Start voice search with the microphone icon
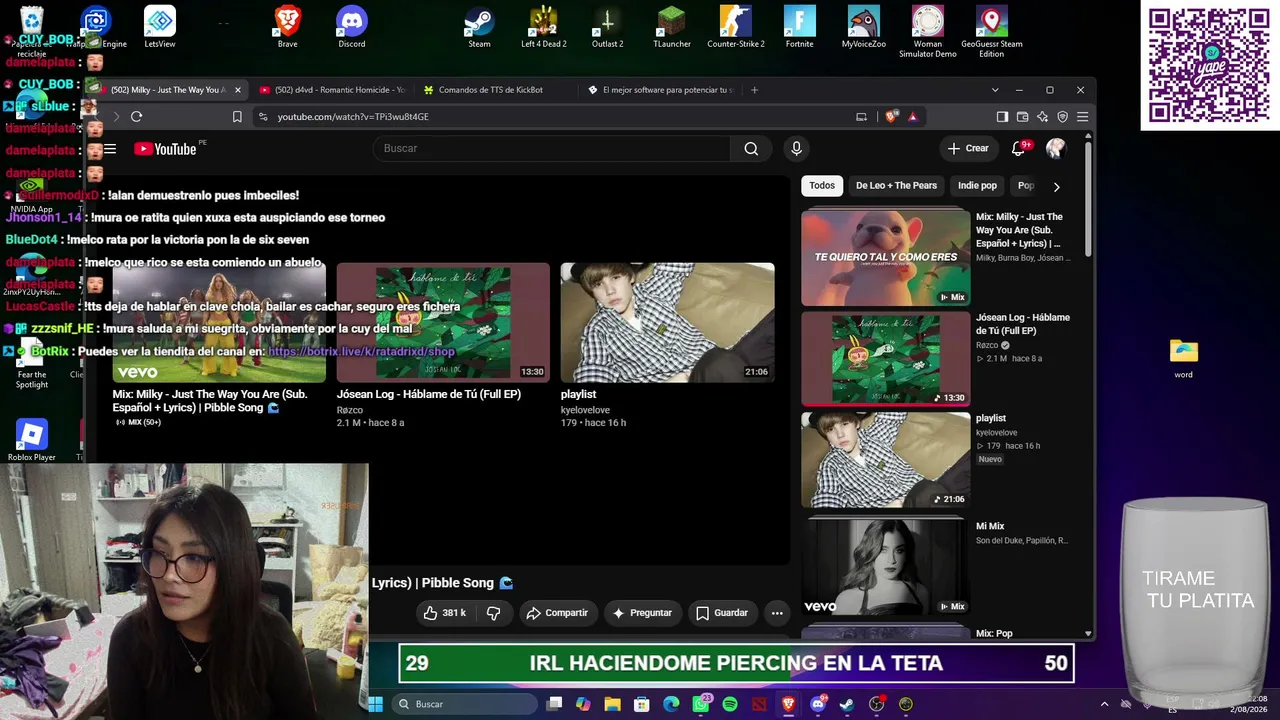 [796, 149]
